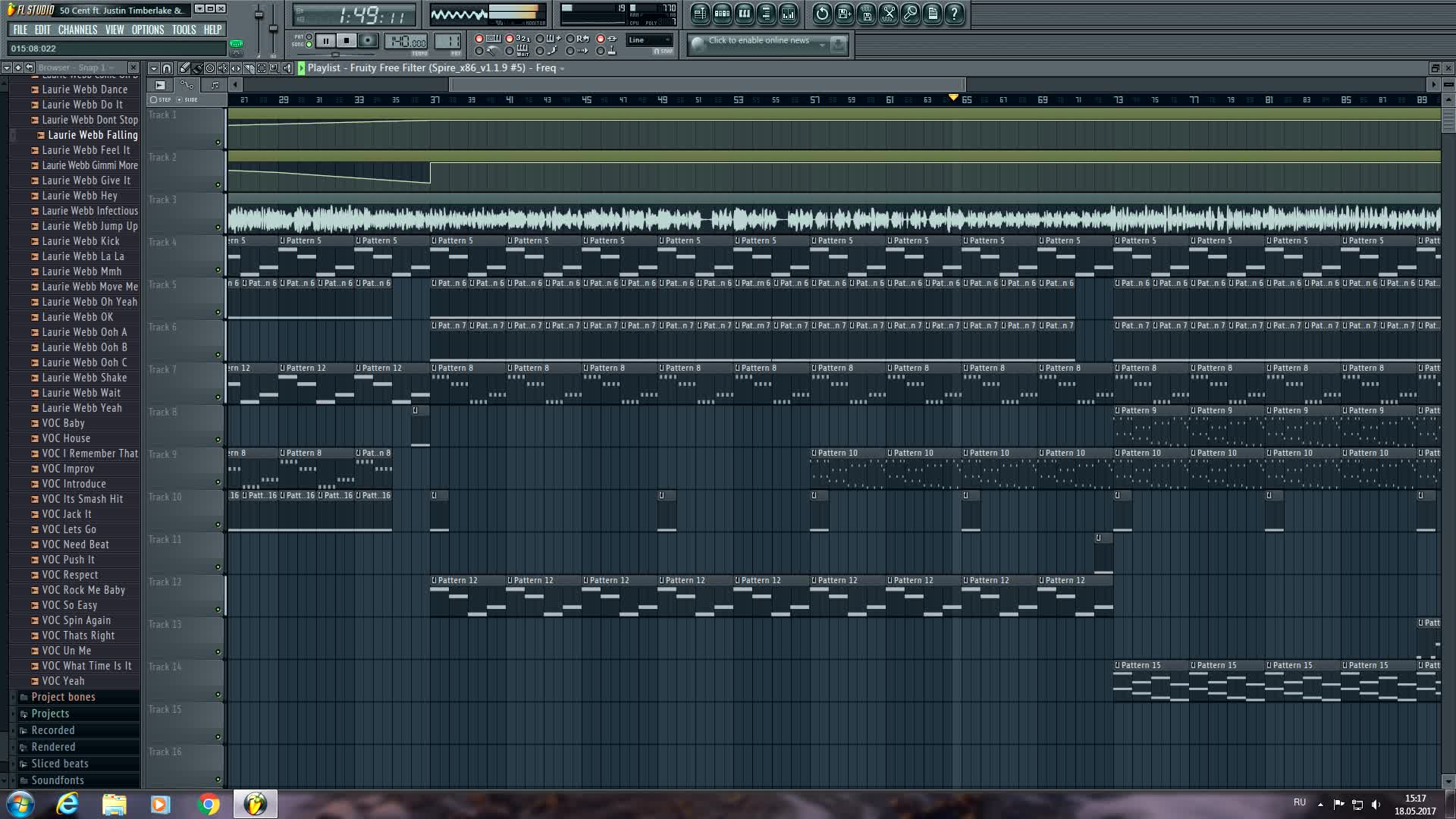Click the Playlist snap magnet icon

[167, 68]
